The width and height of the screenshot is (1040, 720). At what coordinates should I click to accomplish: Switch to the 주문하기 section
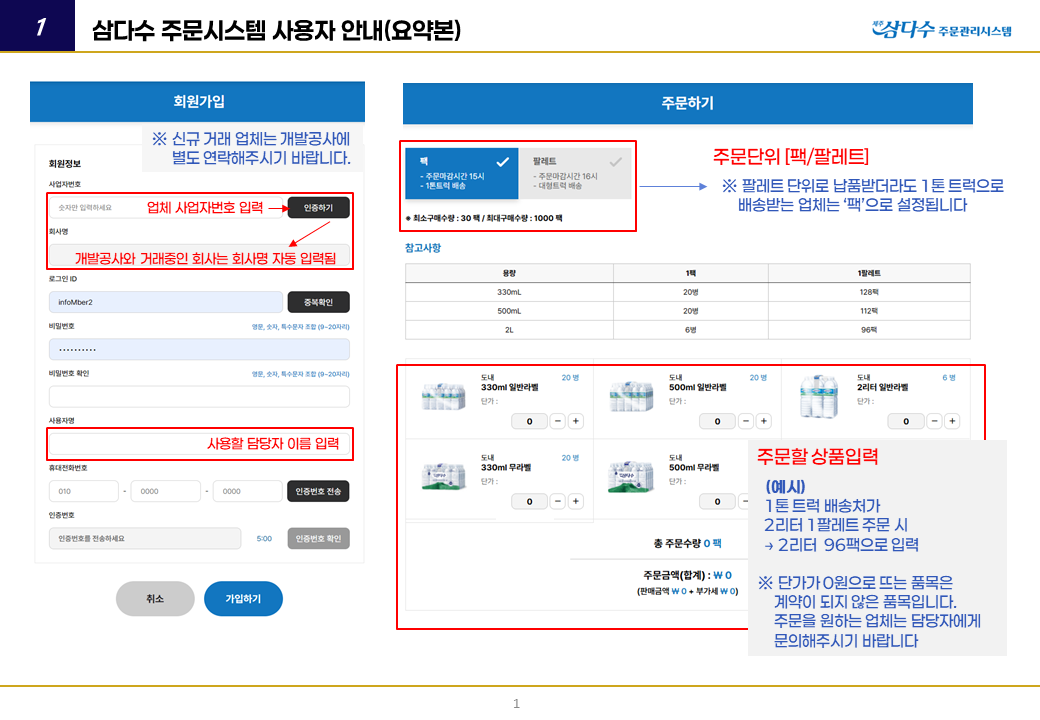pyautogui.click(x=686, y=103)
